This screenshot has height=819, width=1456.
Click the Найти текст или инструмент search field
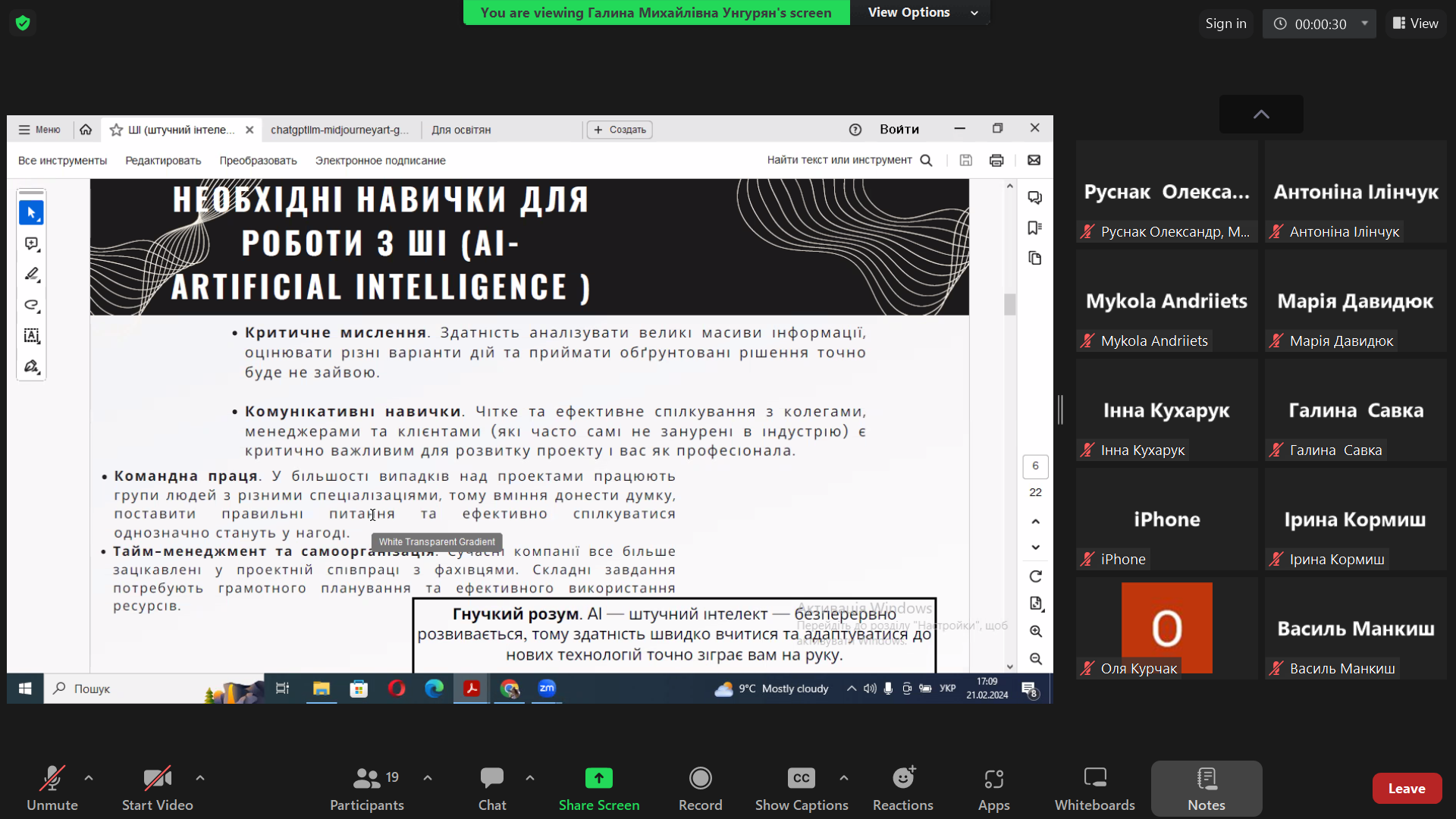click(x=849, y=160)
